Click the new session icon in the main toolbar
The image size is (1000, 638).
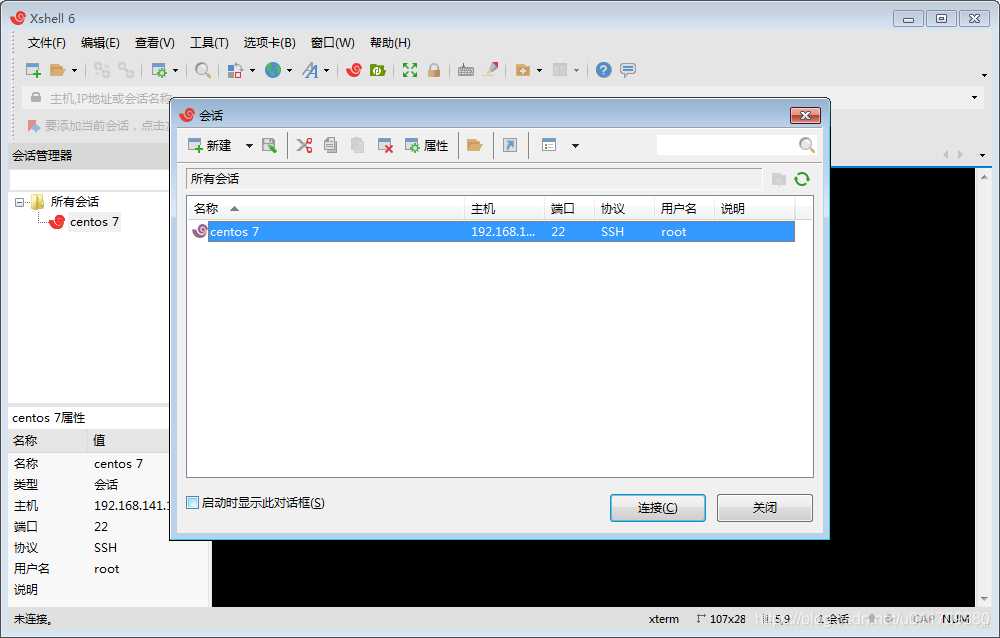(x=33, y=70)
